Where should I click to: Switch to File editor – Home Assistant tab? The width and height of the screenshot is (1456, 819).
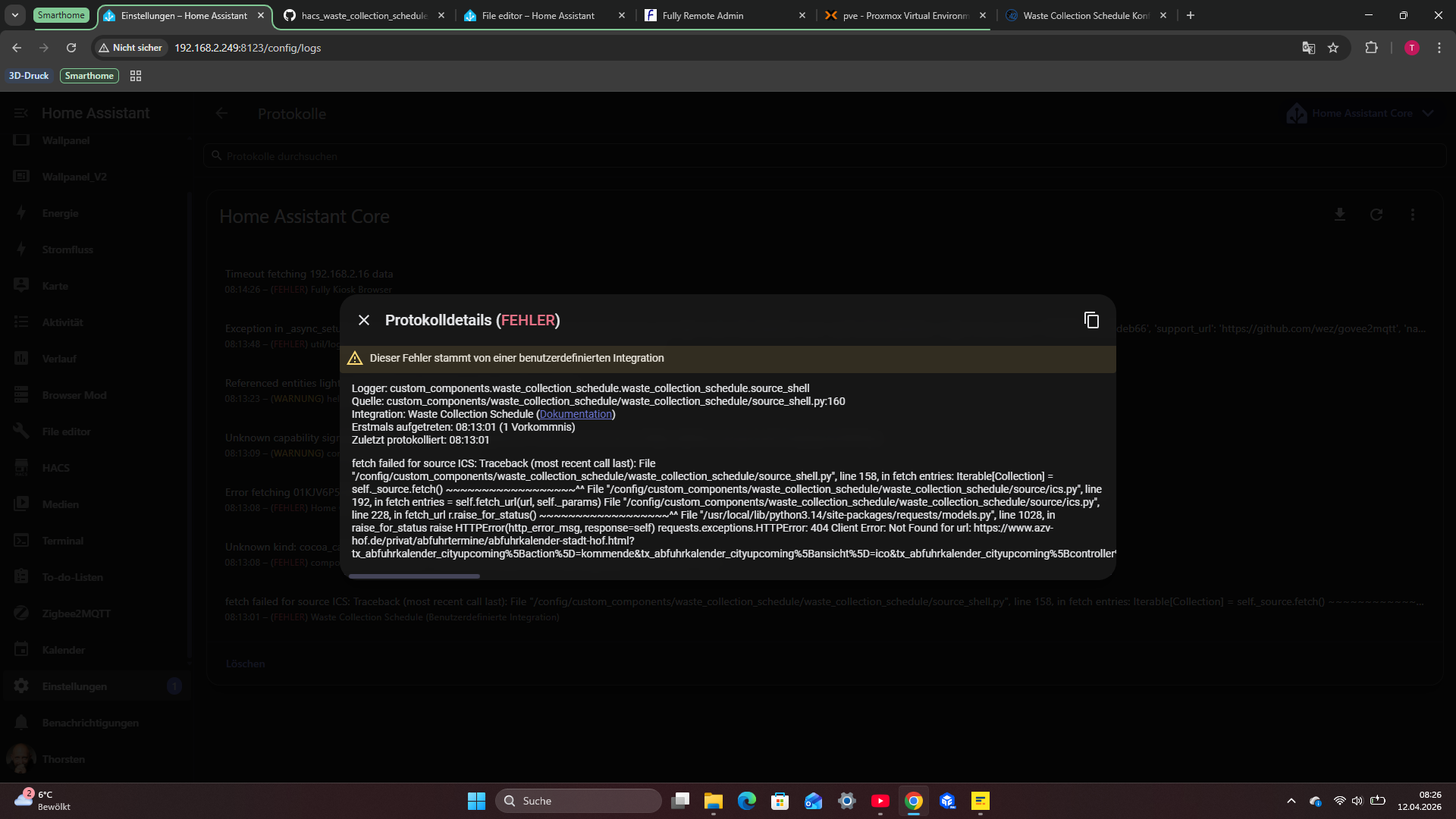pyautogui.click(x=538, y=15)
